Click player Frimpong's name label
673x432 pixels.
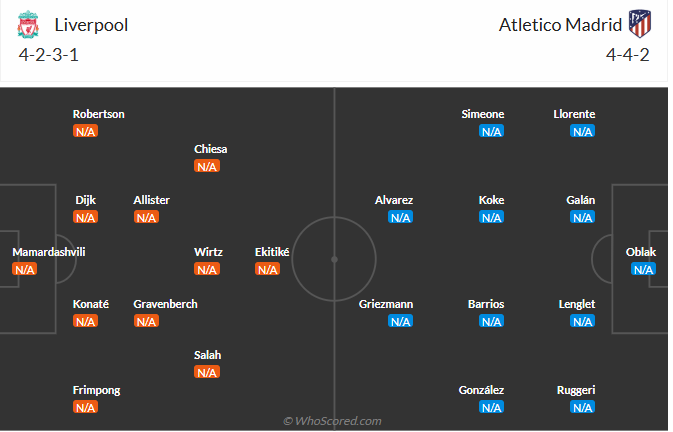click(98, 390)
